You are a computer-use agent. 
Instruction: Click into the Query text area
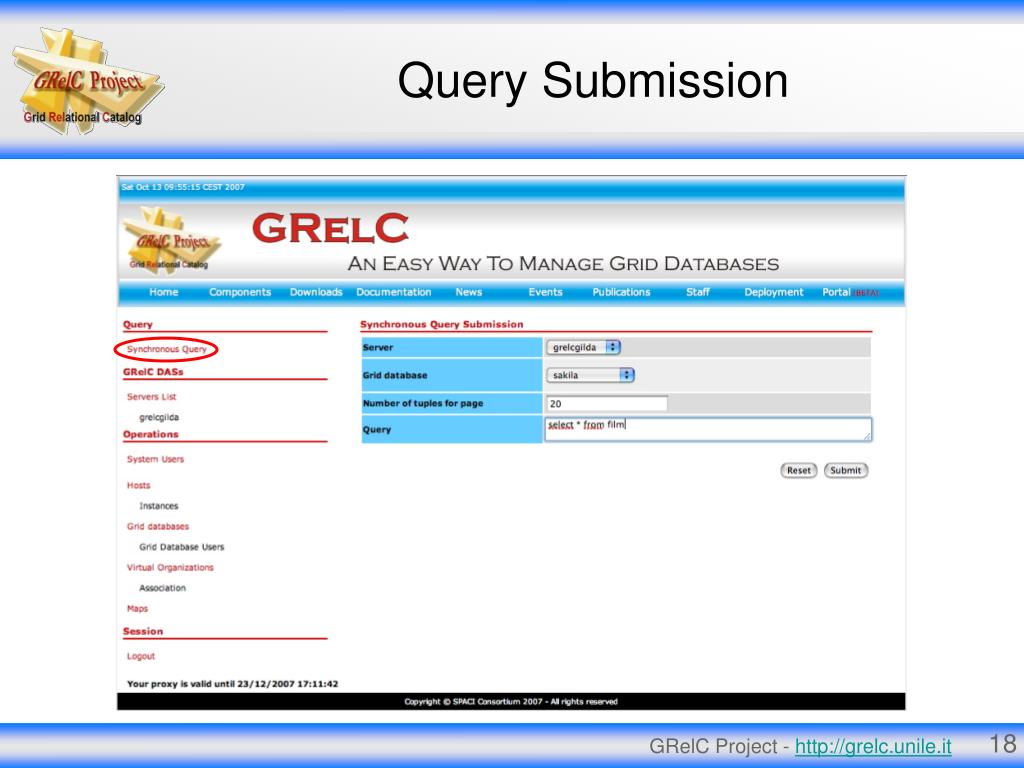pos(708,429)
